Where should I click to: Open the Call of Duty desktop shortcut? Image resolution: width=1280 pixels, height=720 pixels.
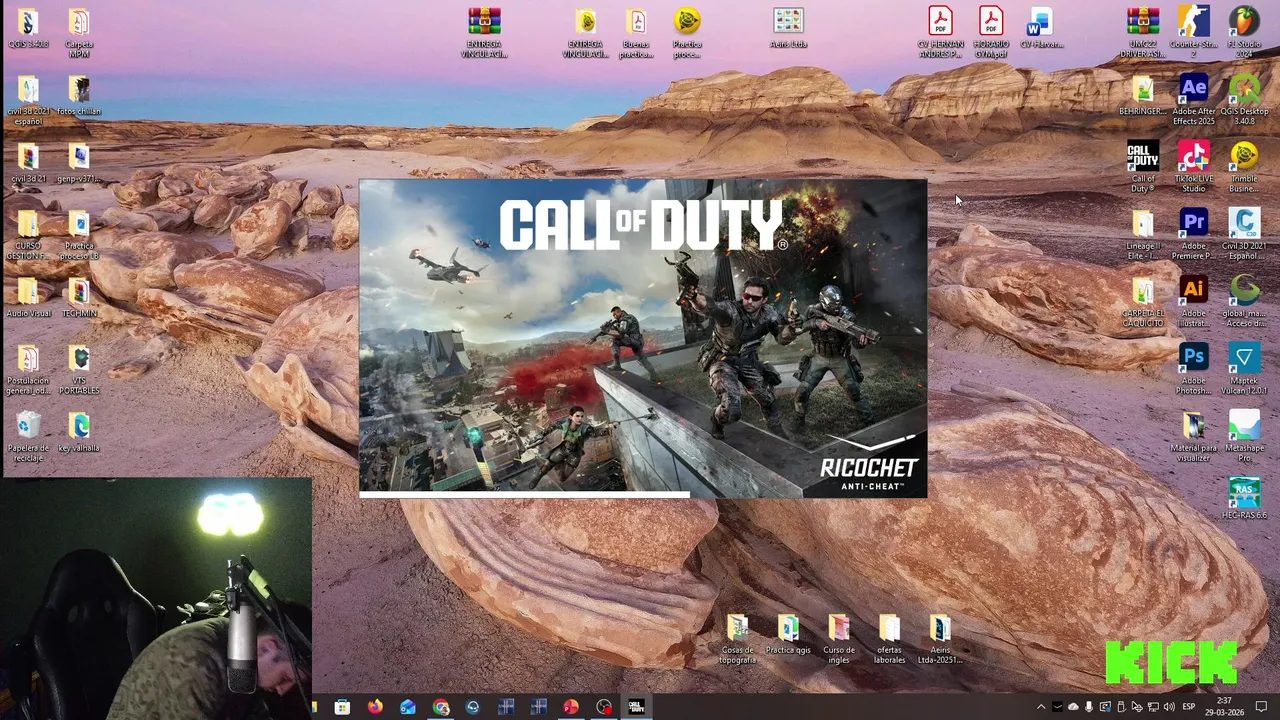pos(1143,168)
